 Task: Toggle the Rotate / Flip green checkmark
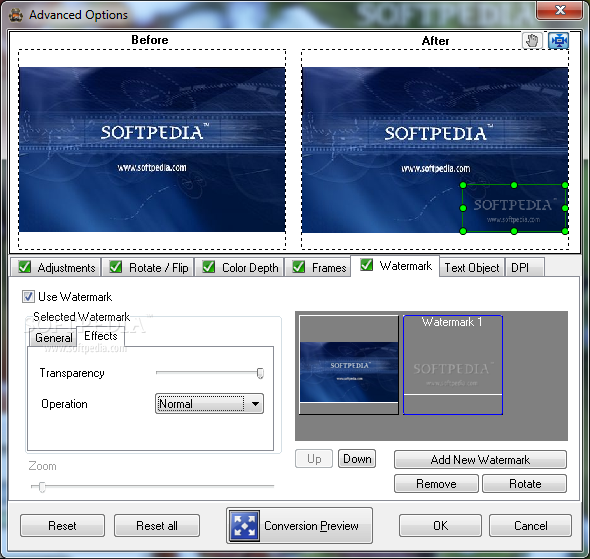tap(115, 267)
